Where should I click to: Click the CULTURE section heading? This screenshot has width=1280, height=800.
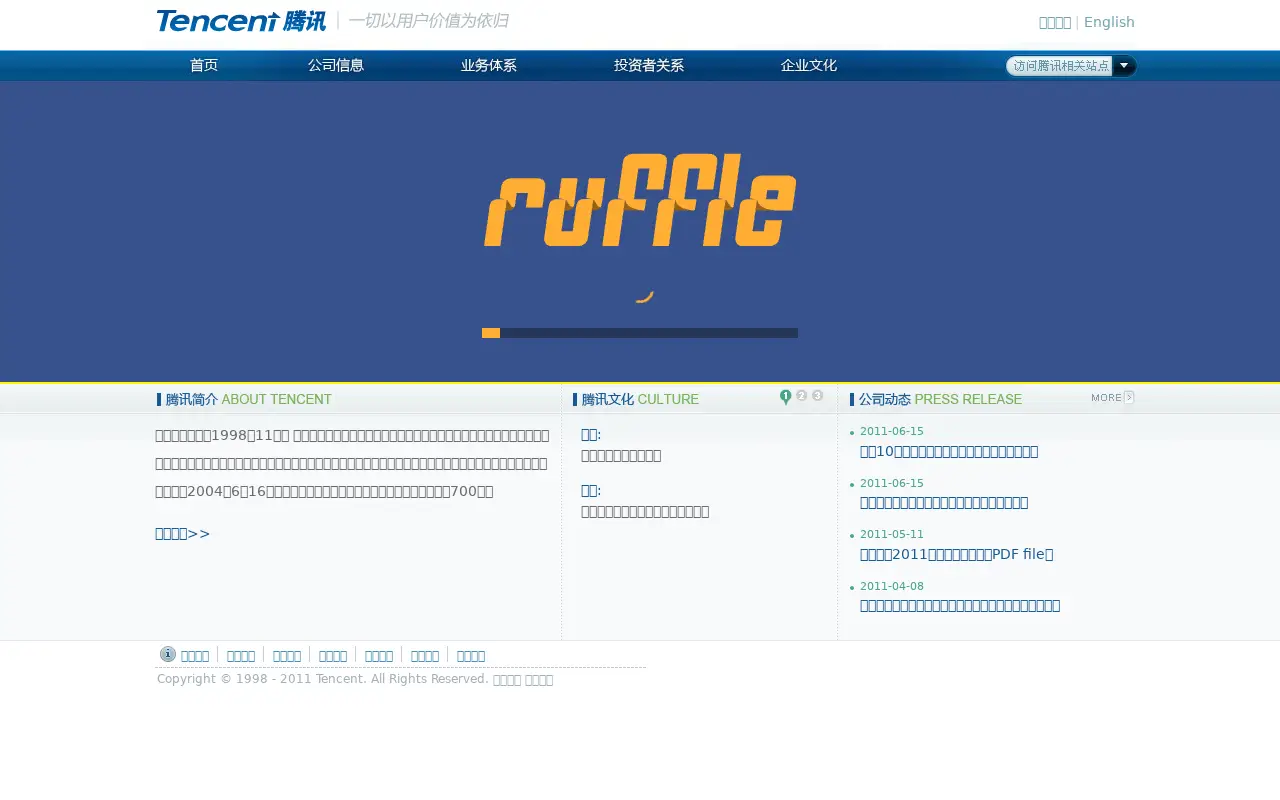tap(636, 399)
